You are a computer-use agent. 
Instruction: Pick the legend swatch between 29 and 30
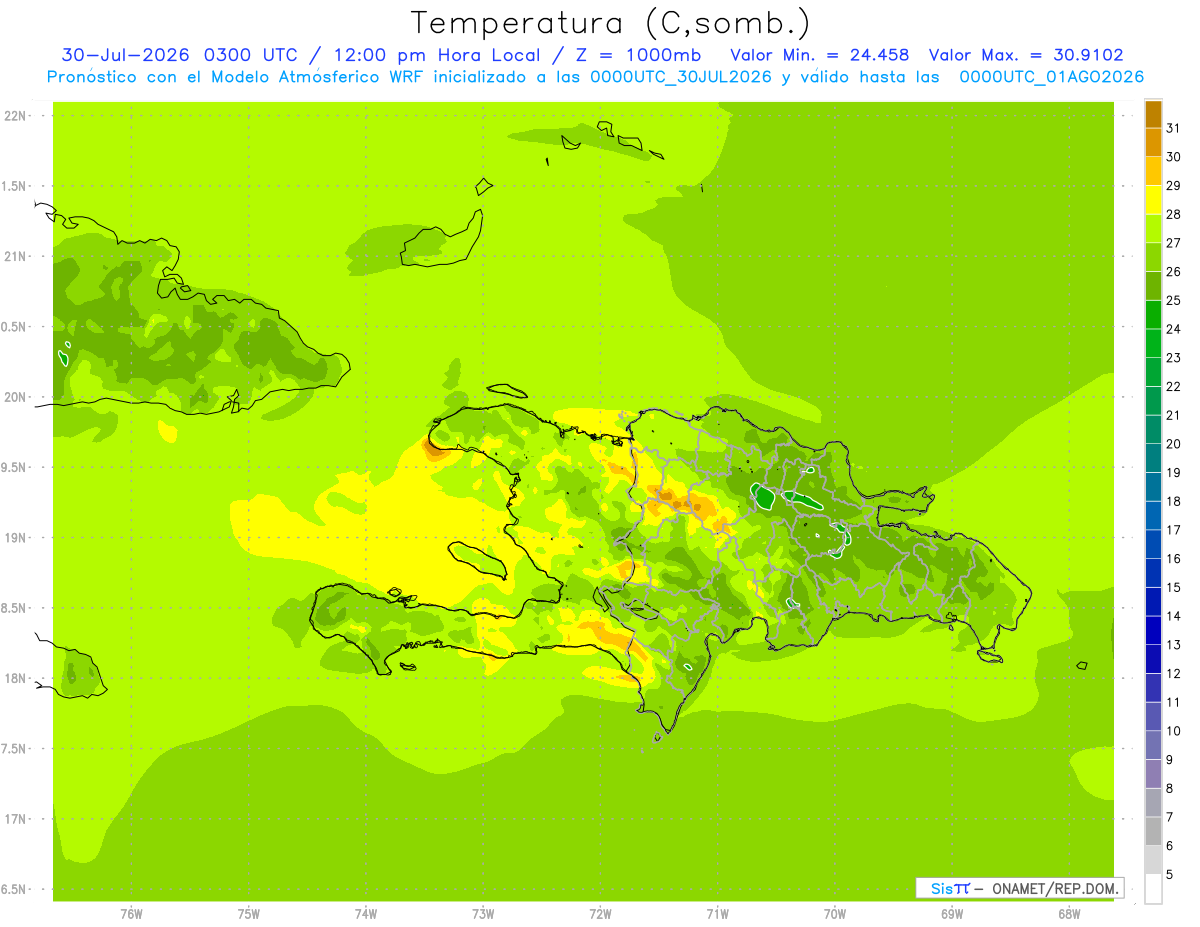click(x=1153, y=171)
